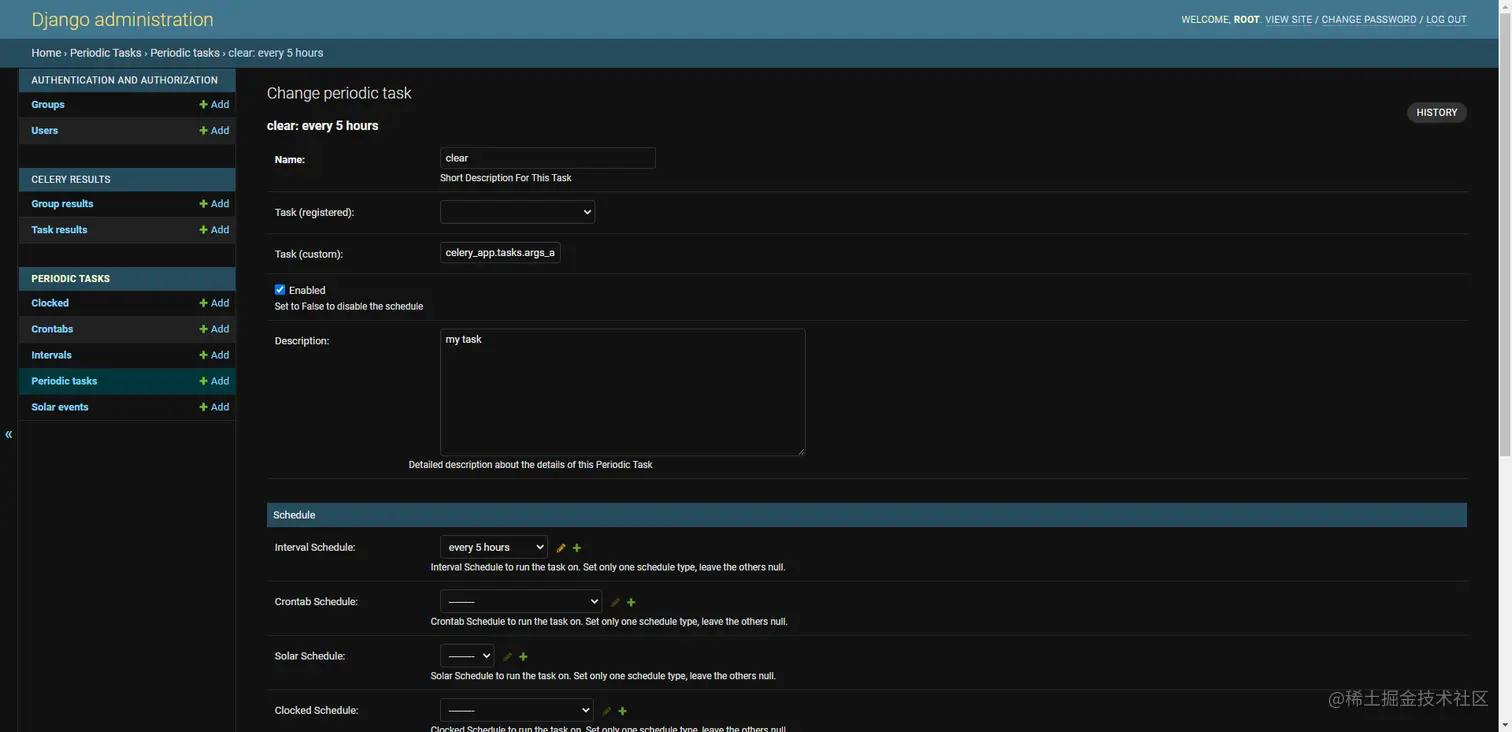Click the edit pencil beside Interval Schedule
Viewport: 1512px width, 732px height.
561,548
